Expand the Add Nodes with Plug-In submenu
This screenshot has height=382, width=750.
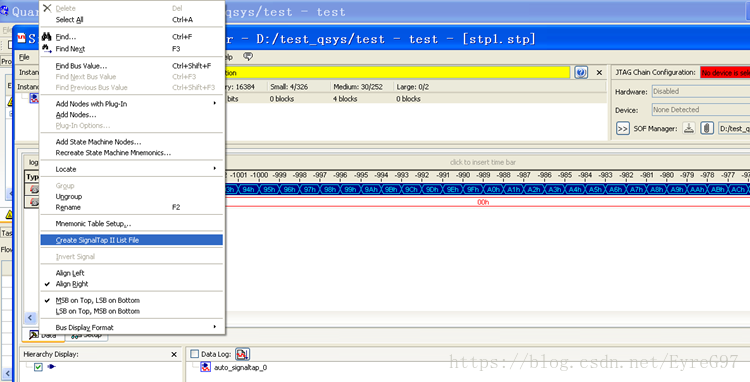coord(132,104)
